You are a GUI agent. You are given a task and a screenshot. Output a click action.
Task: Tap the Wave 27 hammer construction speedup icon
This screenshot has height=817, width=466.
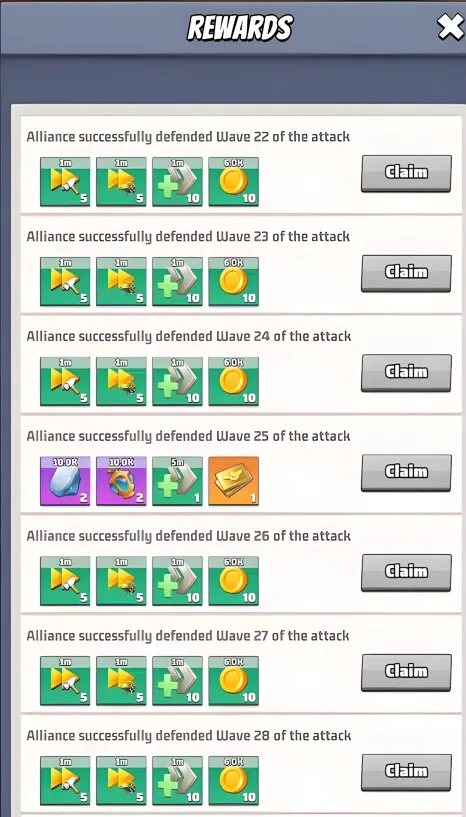click(65, 680)
